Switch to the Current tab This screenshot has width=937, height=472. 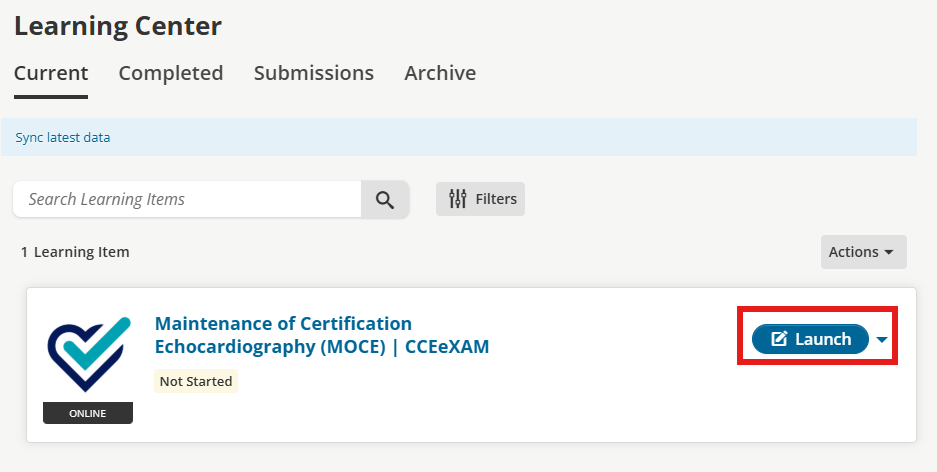click(51, 73)
